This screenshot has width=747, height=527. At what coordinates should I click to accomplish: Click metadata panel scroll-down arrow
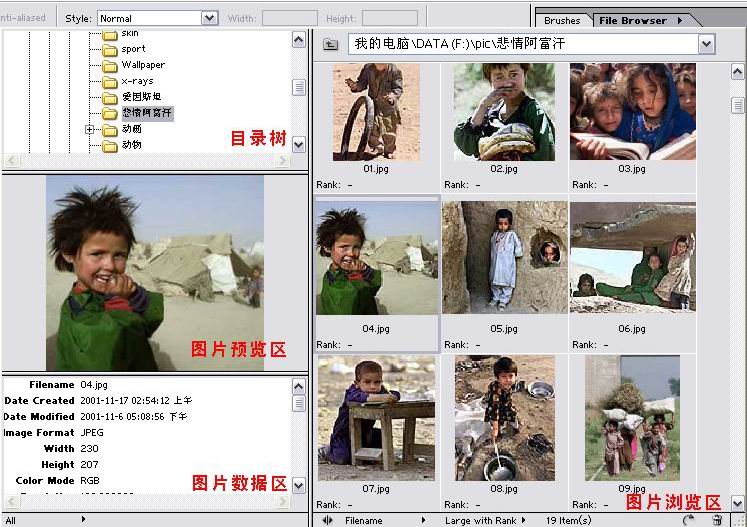pyautogui.click(x=299, y=486)
